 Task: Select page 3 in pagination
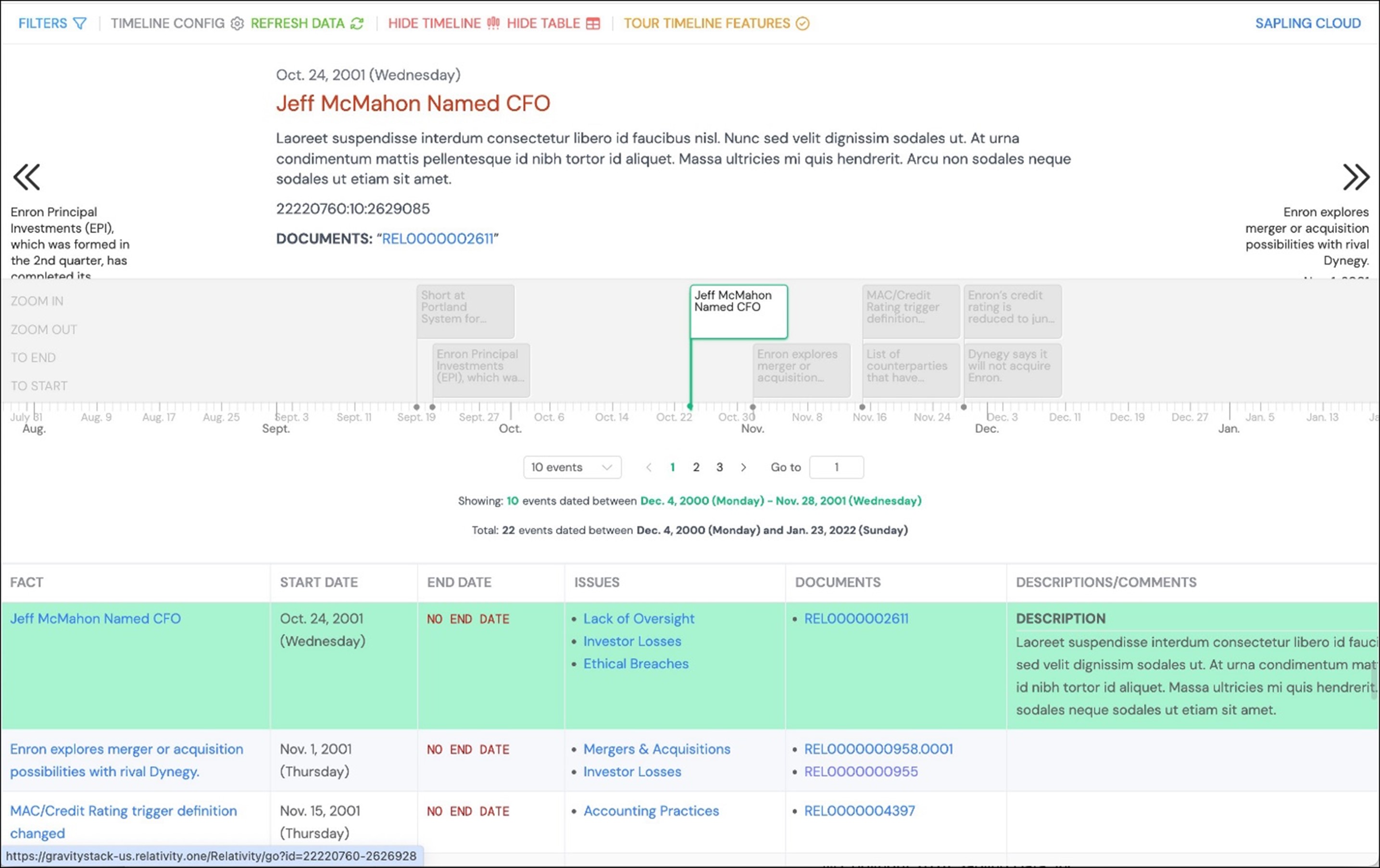tap(719, 468)
